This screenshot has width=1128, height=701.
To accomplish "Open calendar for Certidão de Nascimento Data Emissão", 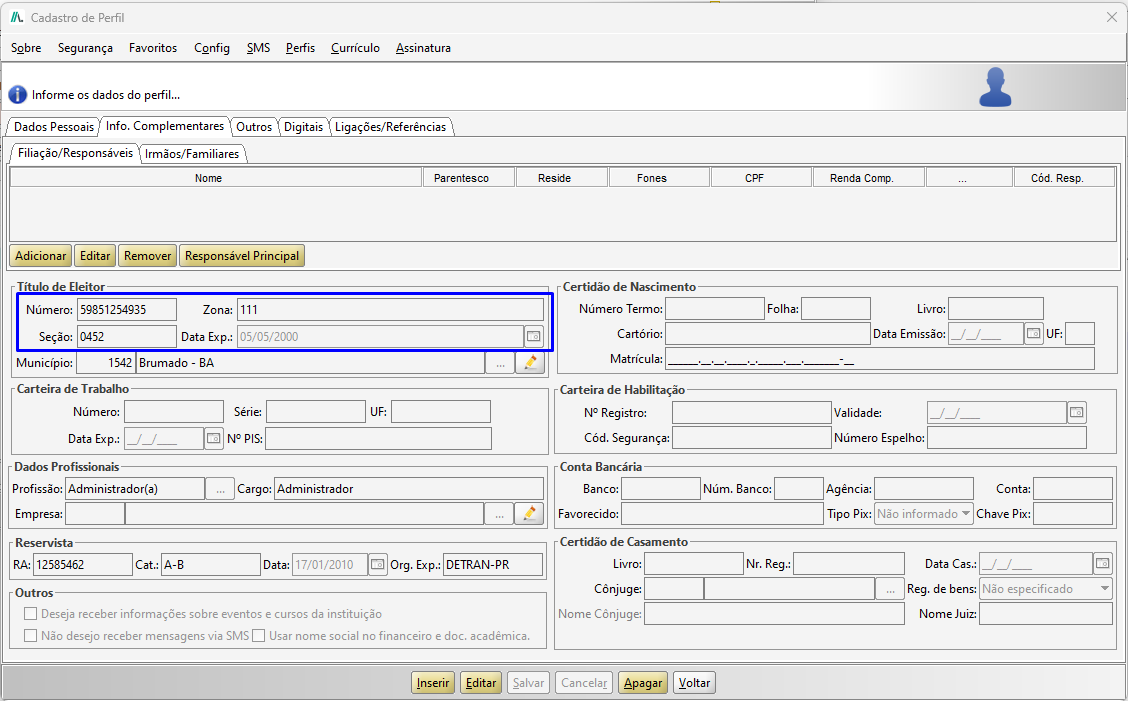I will click(1033, 333).
